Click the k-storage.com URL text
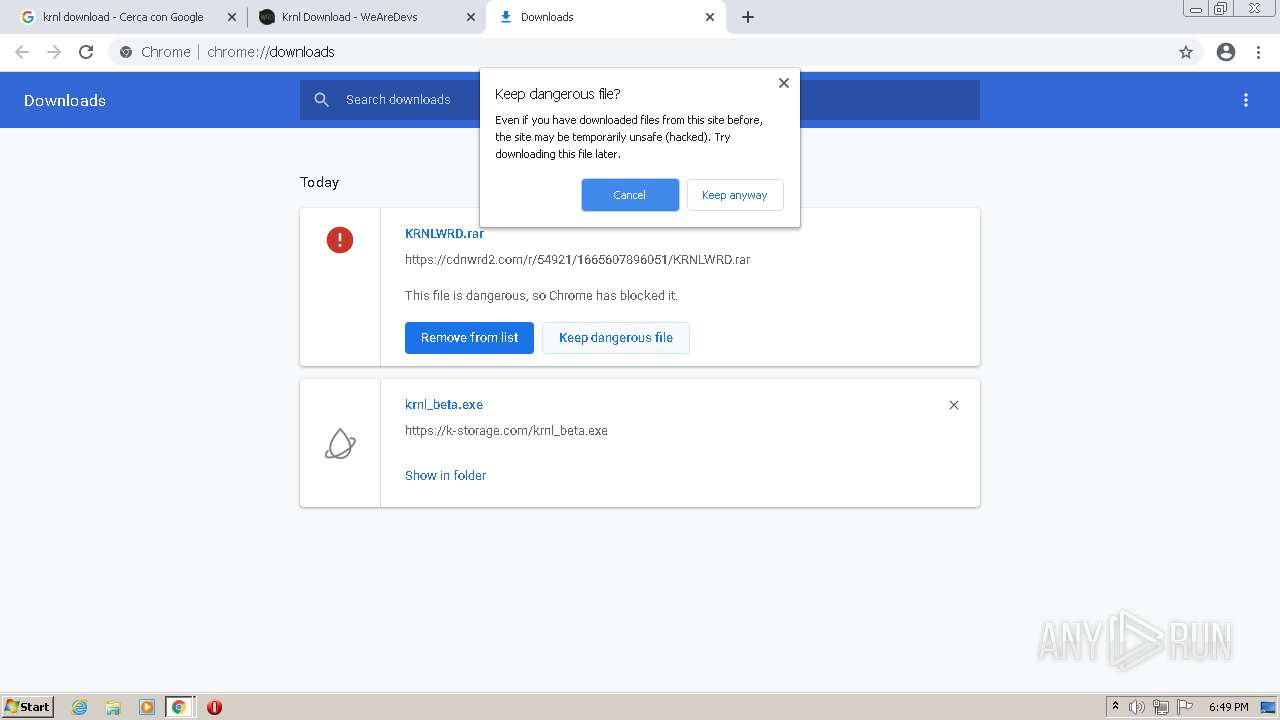 (x=506, y=431)
